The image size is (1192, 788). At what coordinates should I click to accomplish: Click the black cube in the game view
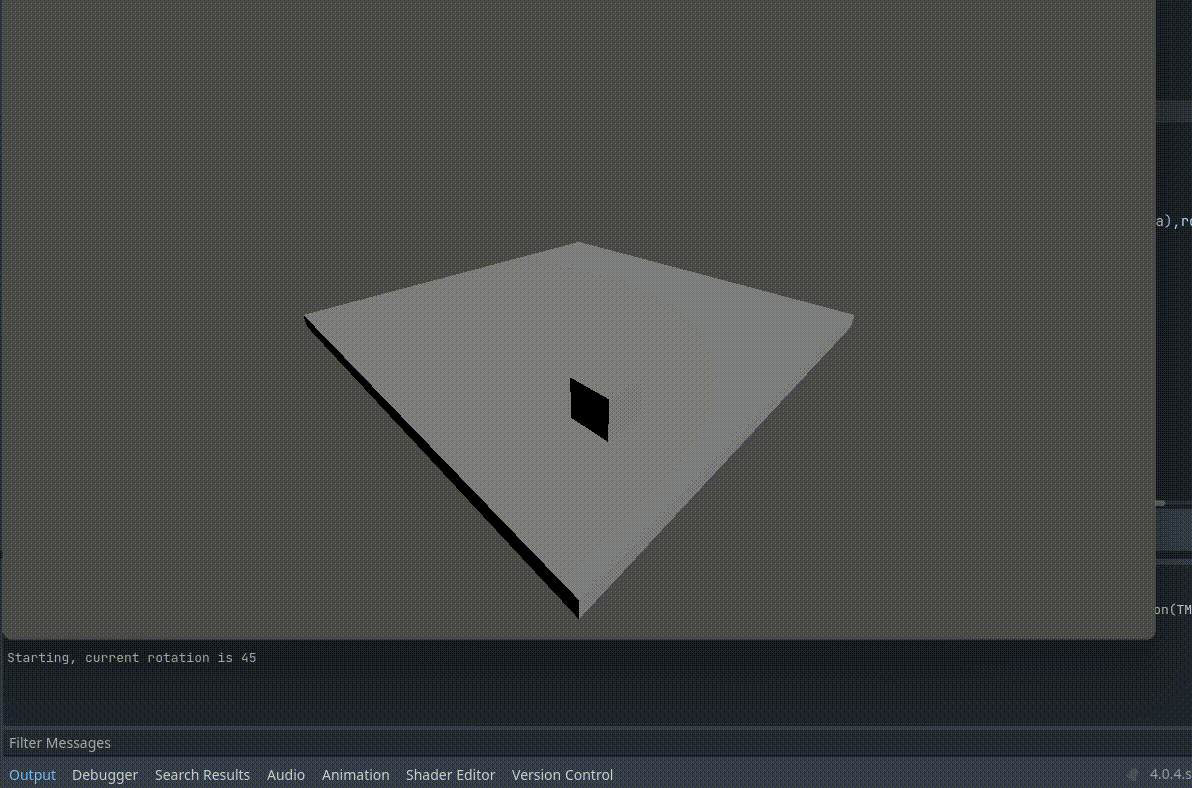(x=589, y=409)
